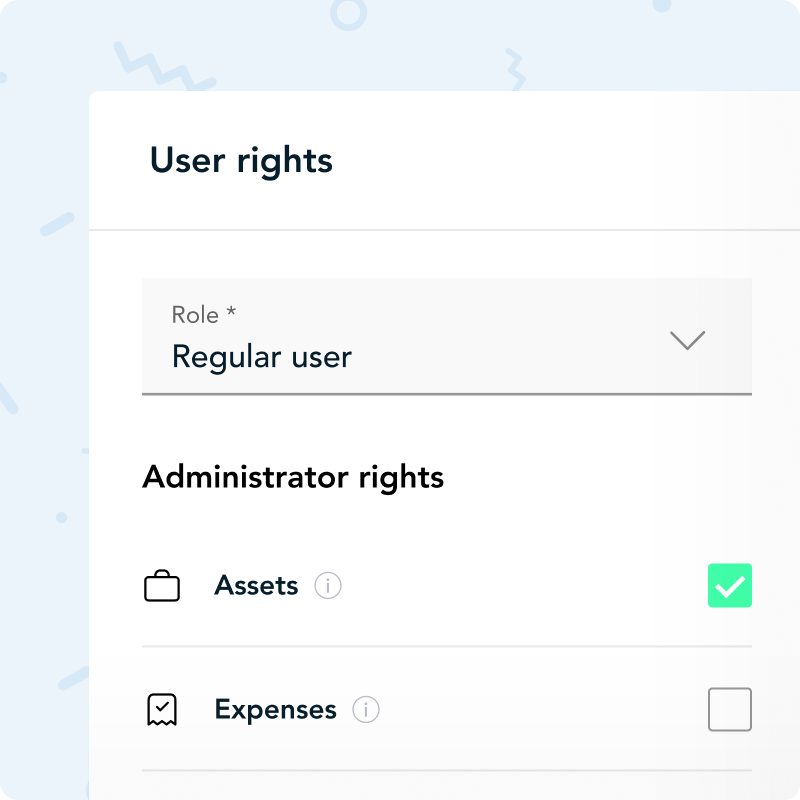The image size is (800, 800).
Task: Open the info tooltip next to Expenses
Action: click(x=366, y=710)
